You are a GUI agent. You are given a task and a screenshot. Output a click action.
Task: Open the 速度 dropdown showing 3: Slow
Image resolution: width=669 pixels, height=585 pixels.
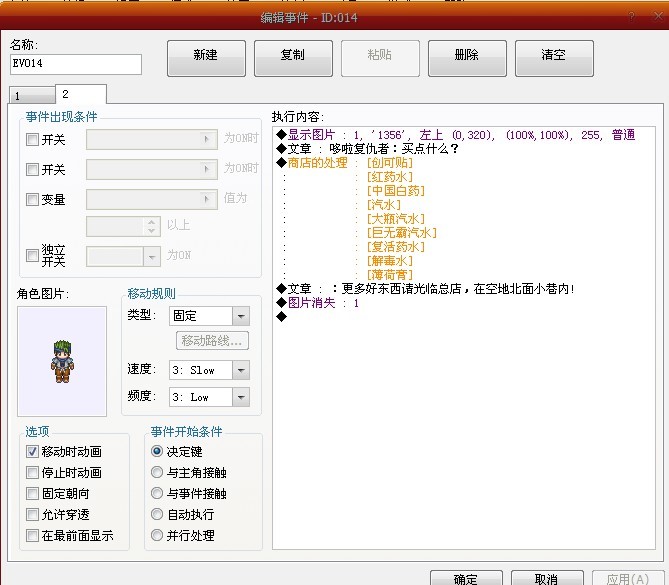(241, 370)
